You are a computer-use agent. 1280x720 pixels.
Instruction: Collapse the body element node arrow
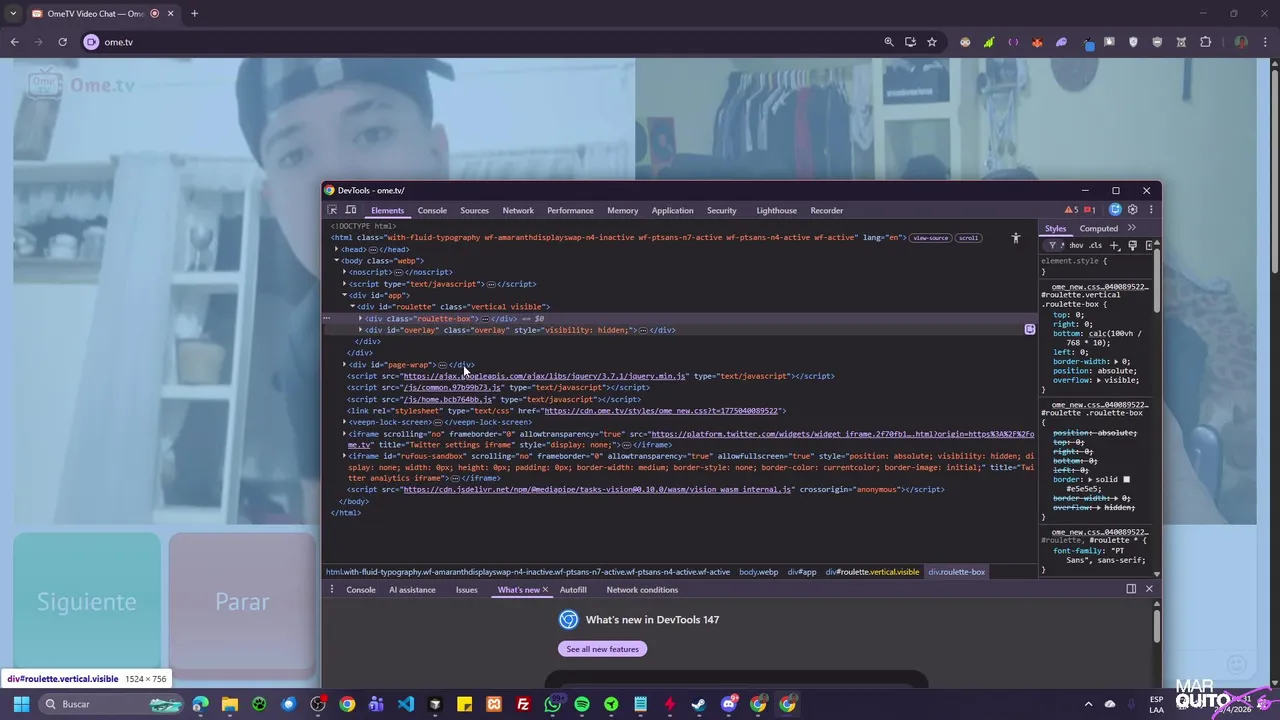[337, 261]
